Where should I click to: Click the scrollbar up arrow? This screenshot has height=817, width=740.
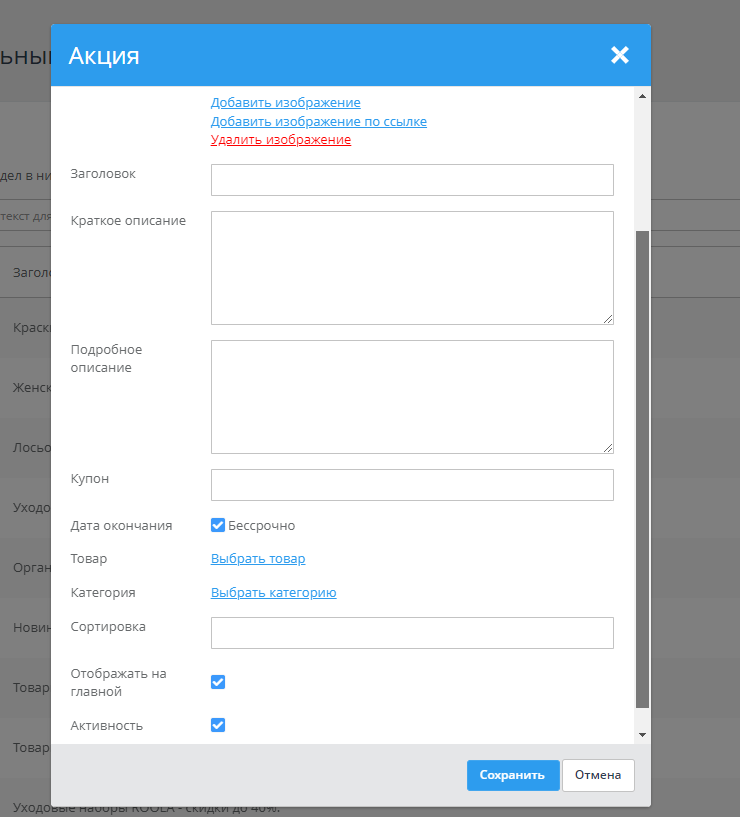[x=642, y=95]
